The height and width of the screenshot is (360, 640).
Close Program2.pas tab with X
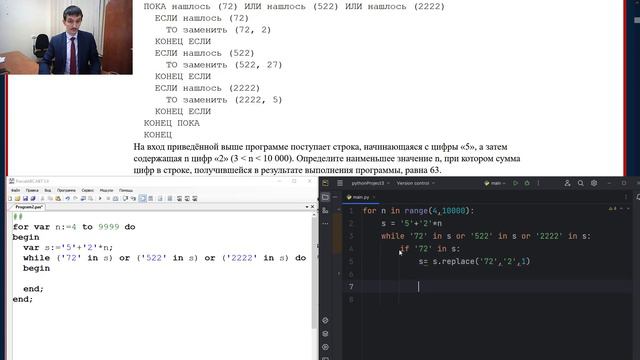[x=313, y=207]
